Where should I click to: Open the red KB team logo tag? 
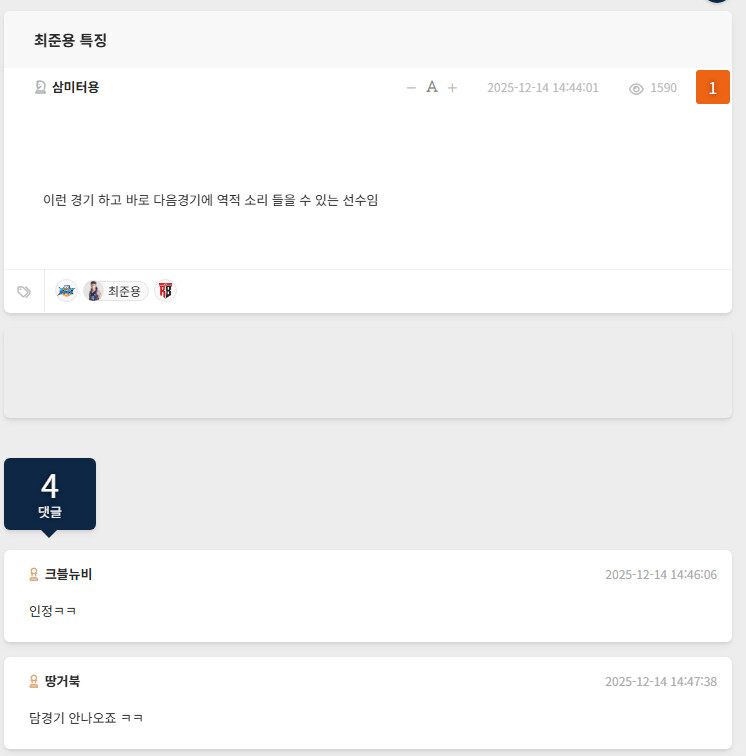[166, 291]
